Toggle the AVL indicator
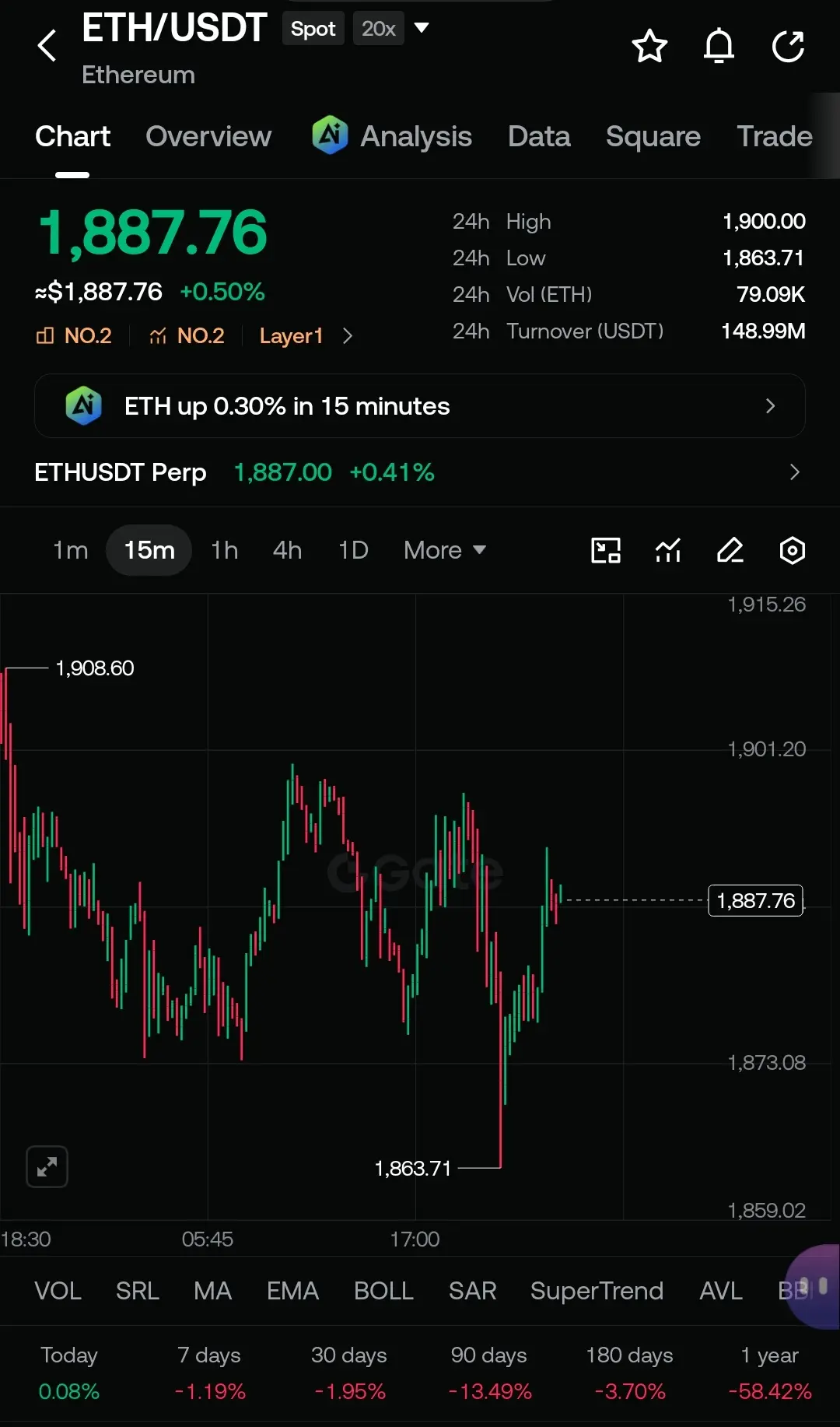This screenshot has height=1427, width=840. pos(721,1291)
